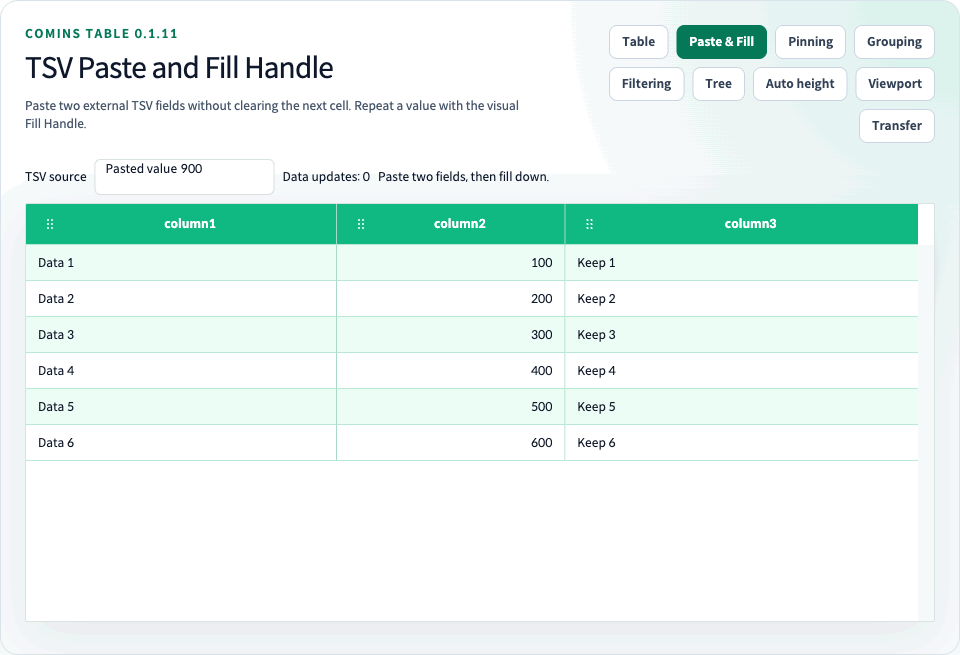
Task: Sort by the column2 header
Action: 459,224
